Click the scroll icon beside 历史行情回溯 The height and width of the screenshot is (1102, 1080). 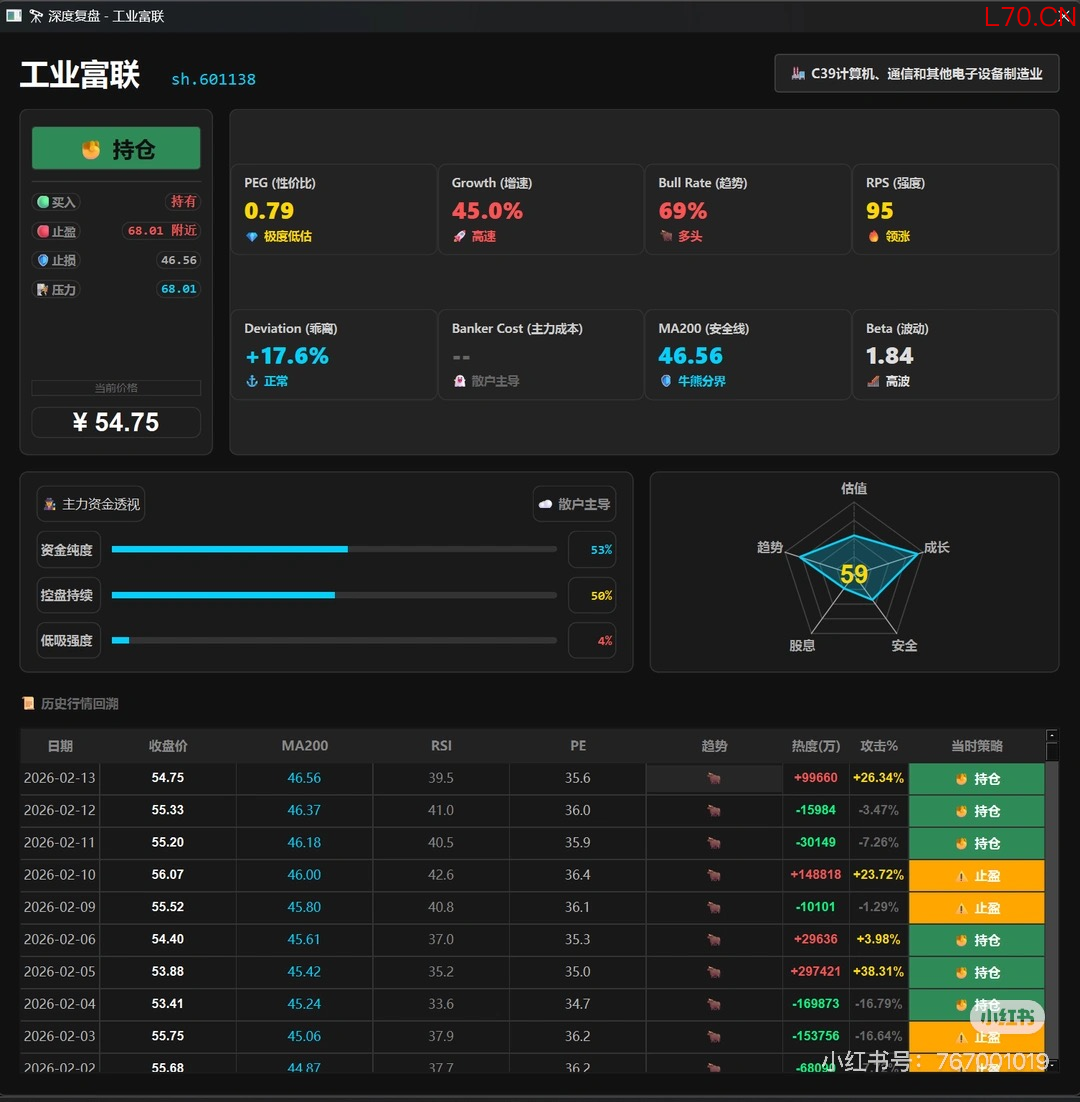29,703
